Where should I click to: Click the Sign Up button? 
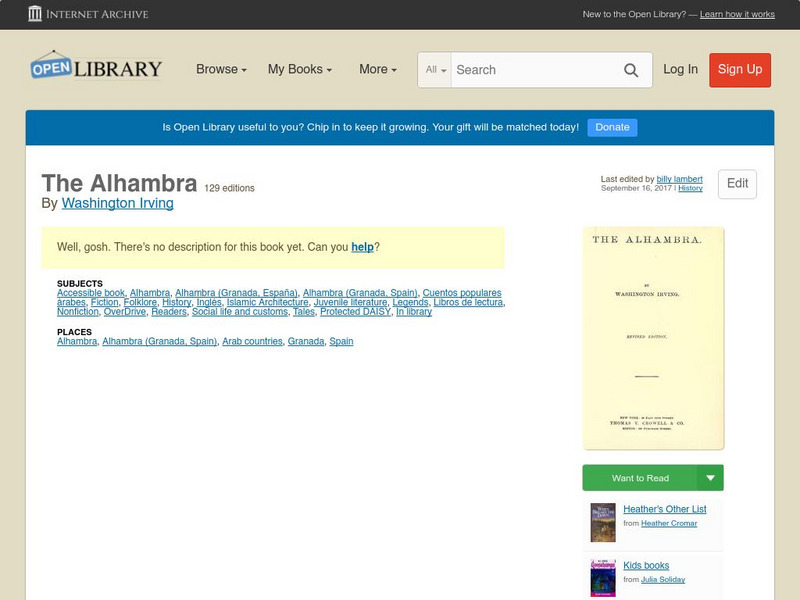click(x=740, y=70)
